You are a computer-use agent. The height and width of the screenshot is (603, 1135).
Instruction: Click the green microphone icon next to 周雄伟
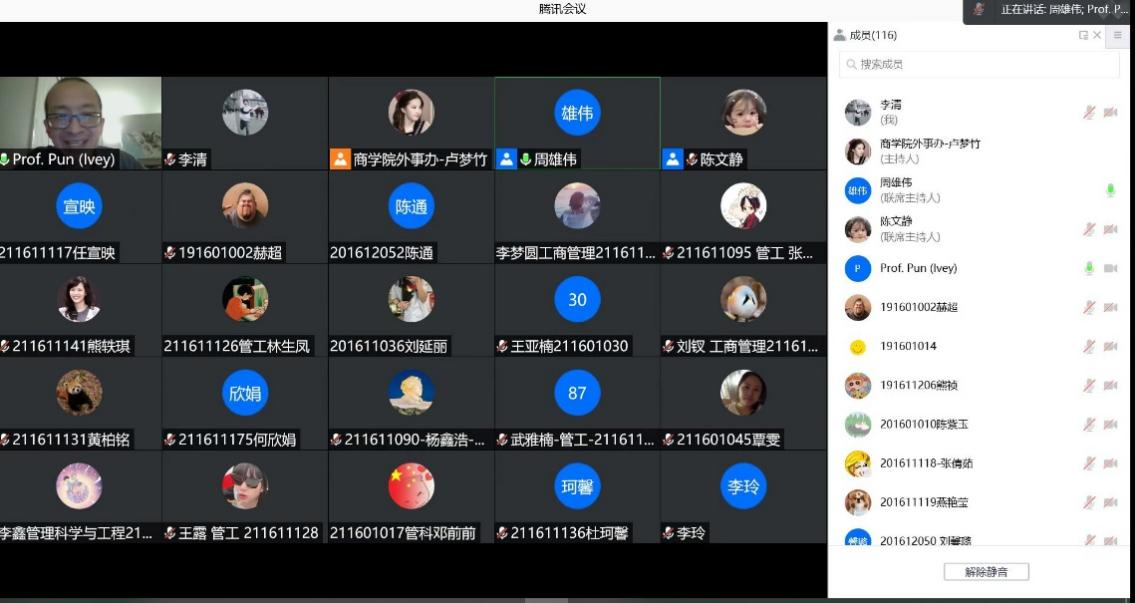[1110, 191]
